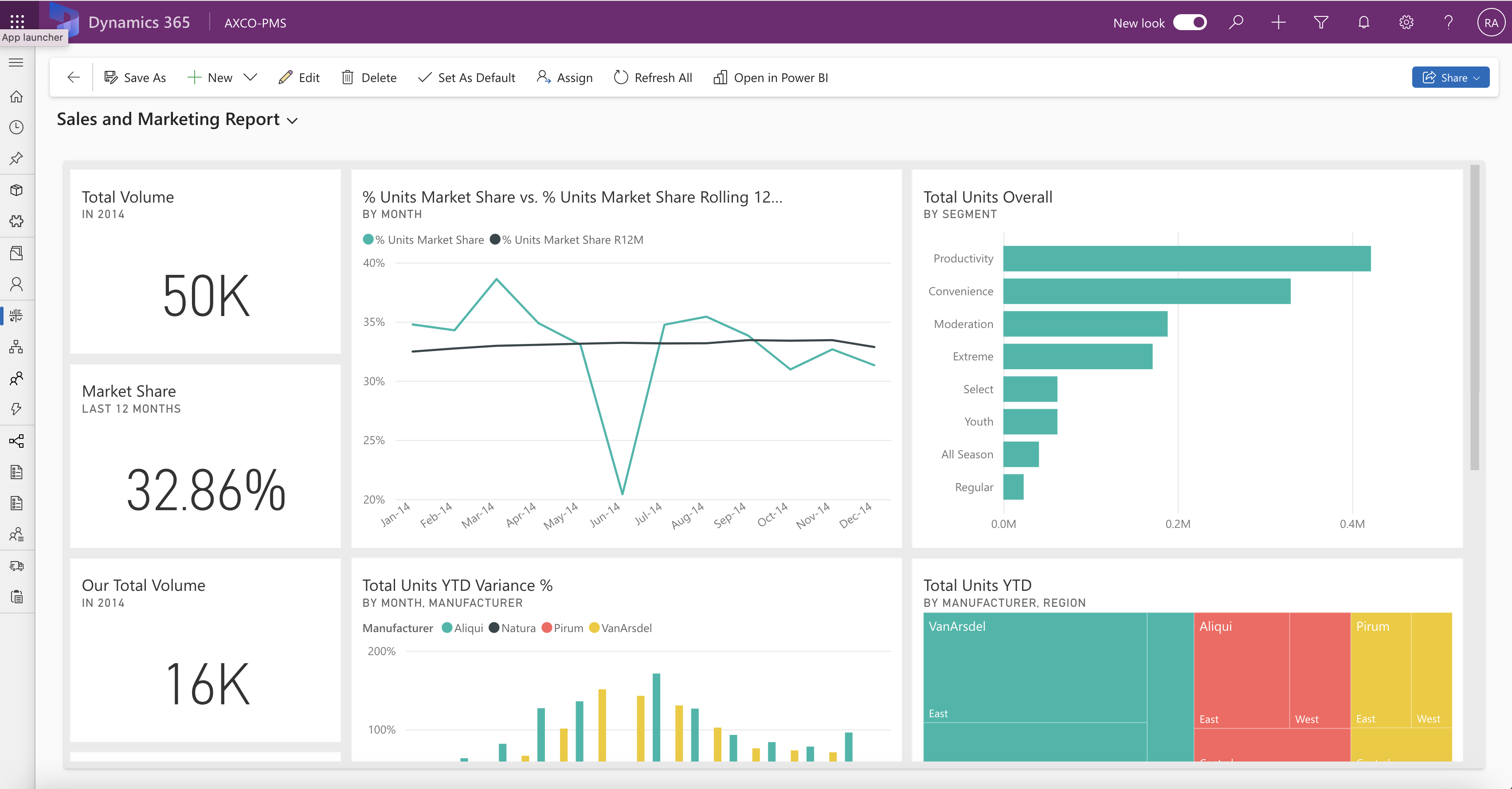The width and height of the screenshot is (1512, 789).
Task: Turn off the New look toggle
Action: 1190,22
